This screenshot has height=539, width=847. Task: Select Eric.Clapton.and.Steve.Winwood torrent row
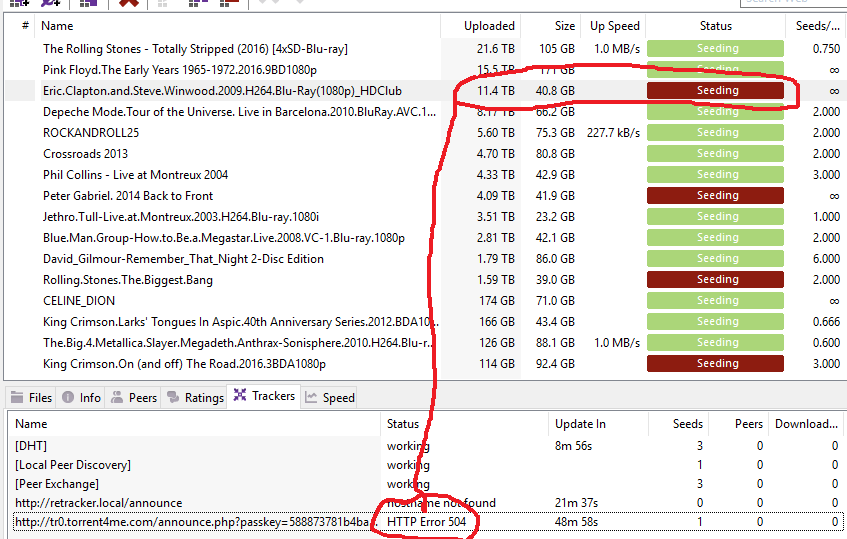426,91
